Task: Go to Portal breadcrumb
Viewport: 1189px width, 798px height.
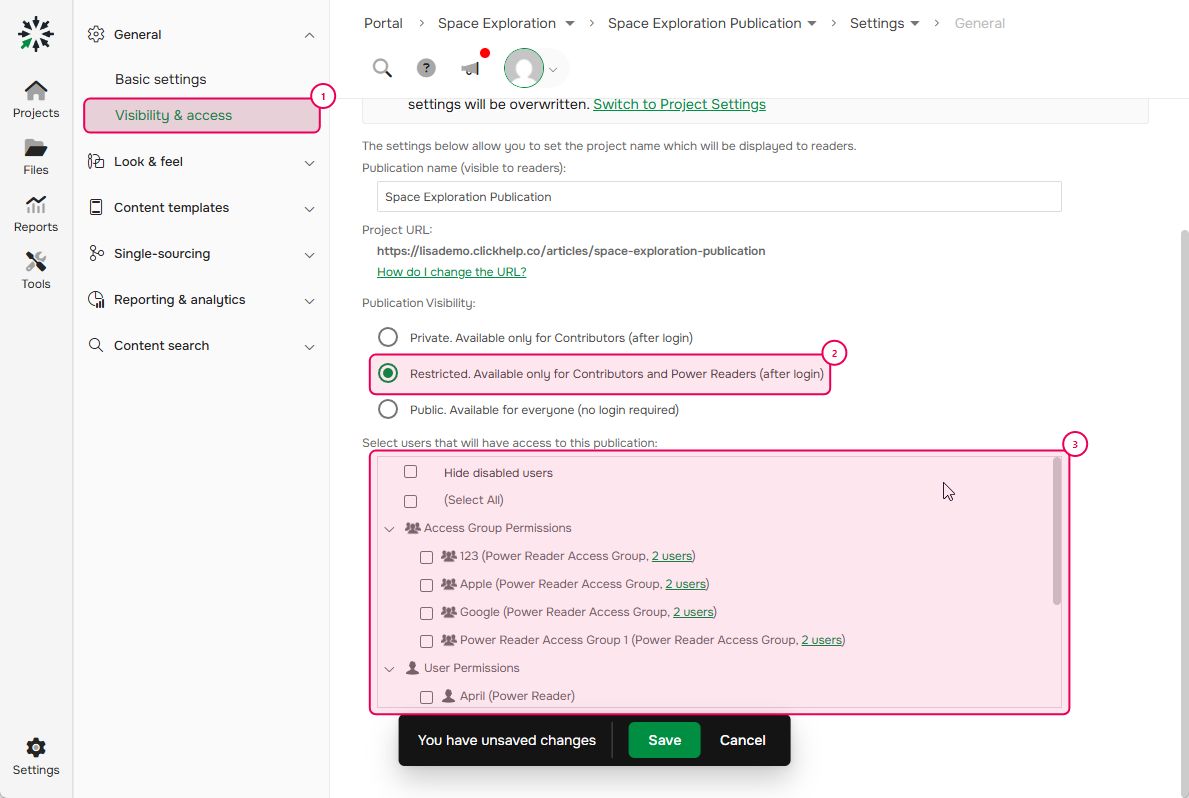Action: pyautogui.click(x=383, y=24)
